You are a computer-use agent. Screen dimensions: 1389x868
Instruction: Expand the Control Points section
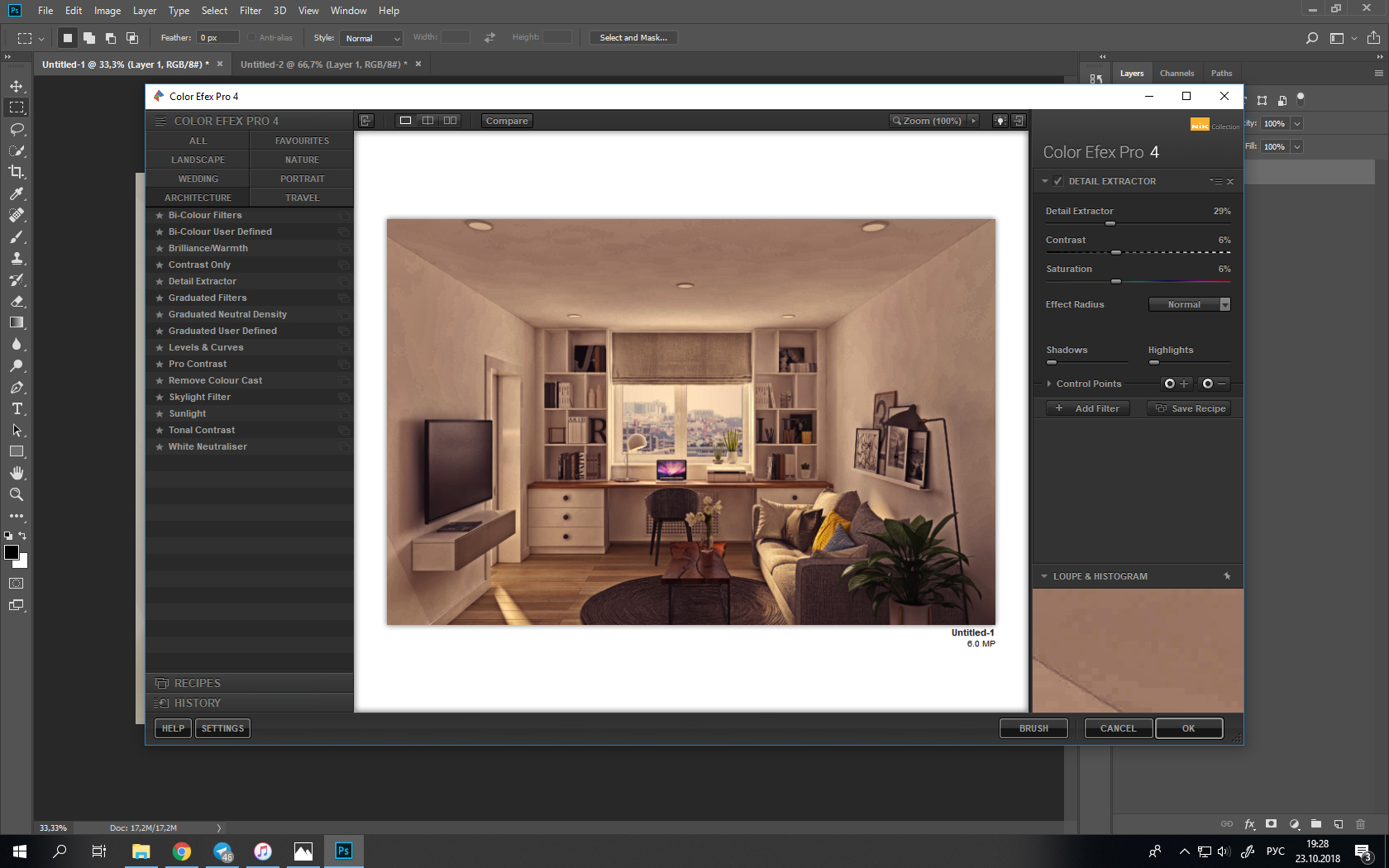(x=1049, y=384)
